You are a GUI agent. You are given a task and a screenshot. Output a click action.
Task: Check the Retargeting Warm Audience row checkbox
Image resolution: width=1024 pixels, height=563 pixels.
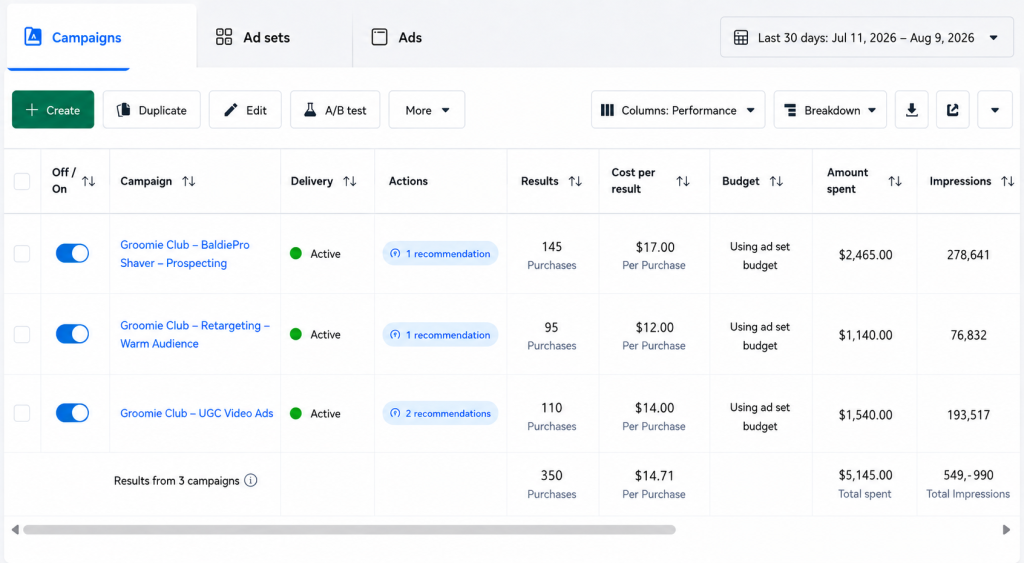tap(22, 334)
